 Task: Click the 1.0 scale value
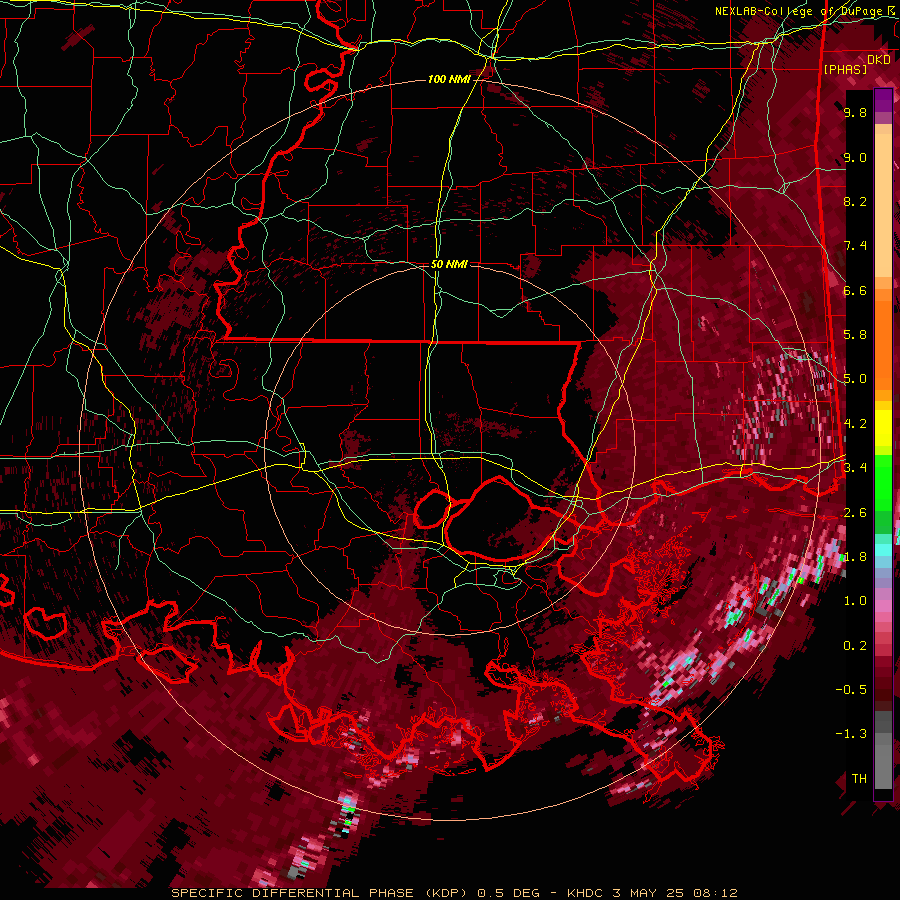(x=855, y=601)
